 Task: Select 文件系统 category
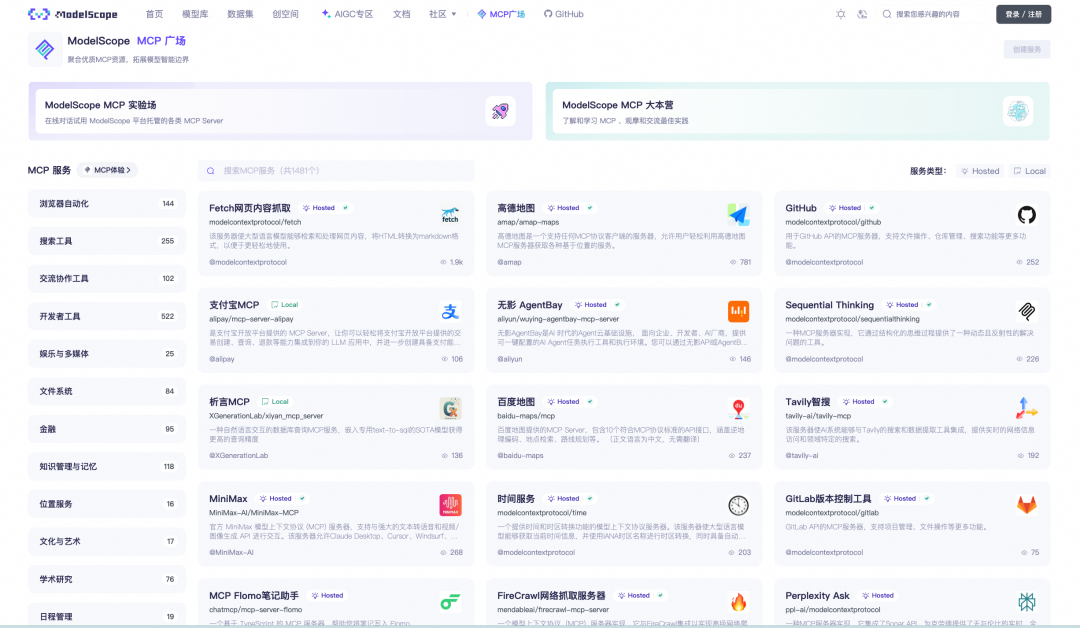click(107, 391)
